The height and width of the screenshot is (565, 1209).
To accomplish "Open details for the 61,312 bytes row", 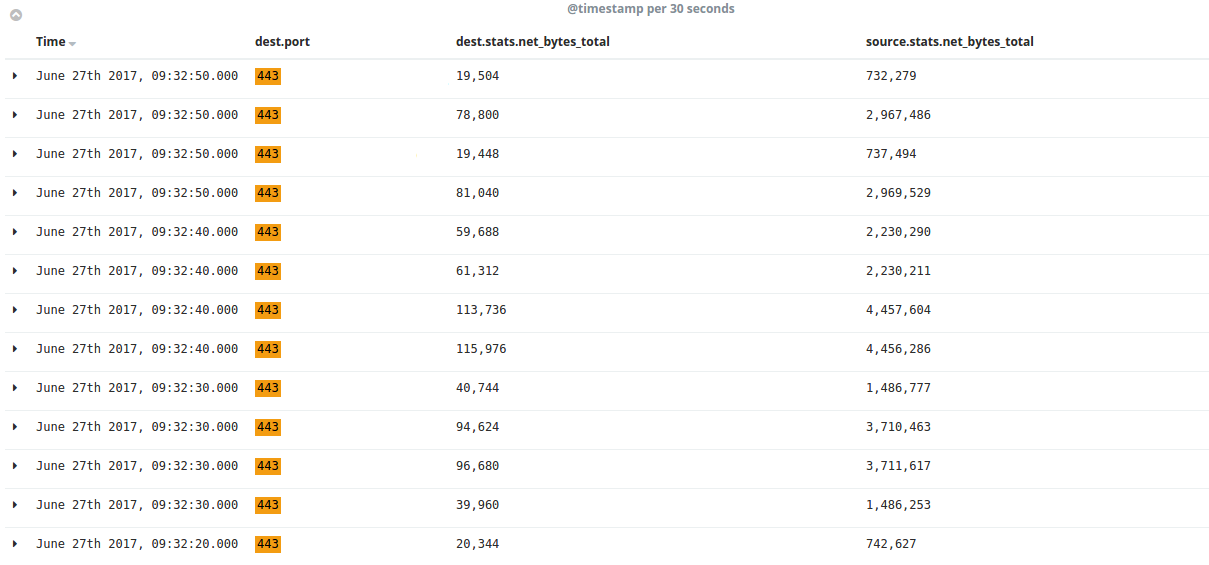I will (x=15, y=271).
